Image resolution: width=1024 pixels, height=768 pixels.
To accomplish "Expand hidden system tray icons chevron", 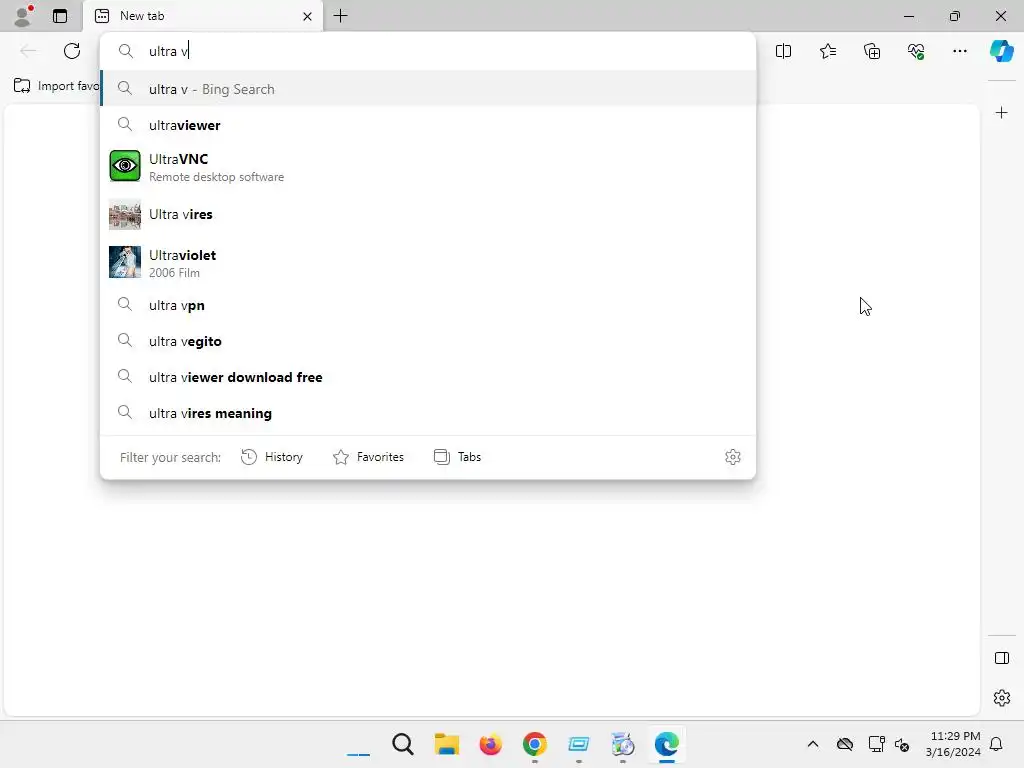I will [x=812, y=744].
